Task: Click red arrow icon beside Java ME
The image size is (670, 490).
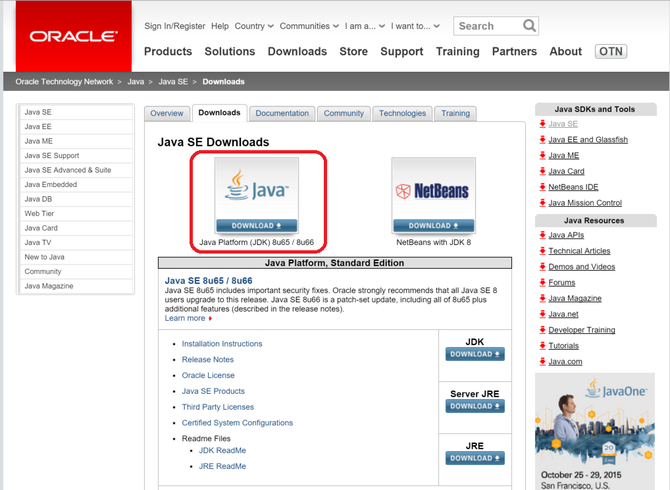Action: tap(542, 155)
